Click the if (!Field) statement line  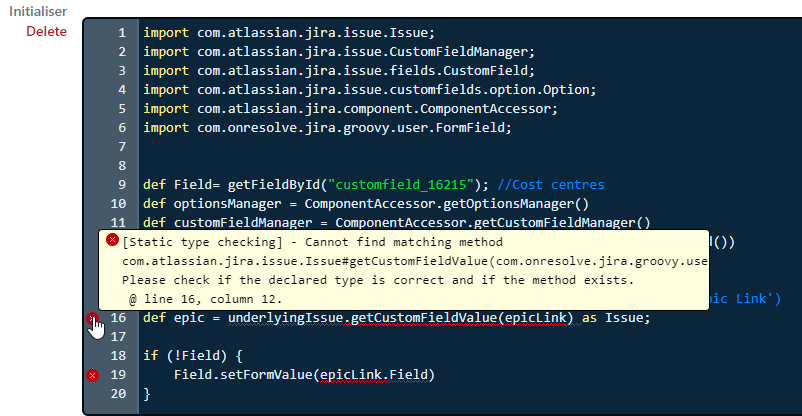coord(192,356)
